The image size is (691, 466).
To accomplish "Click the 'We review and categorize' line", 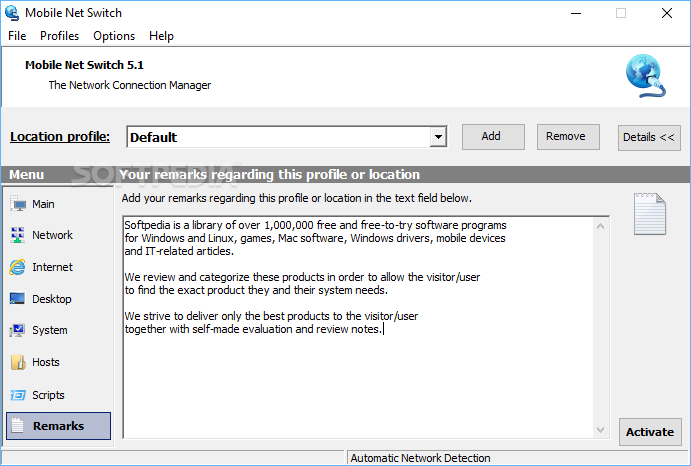I will pos(302,277).
